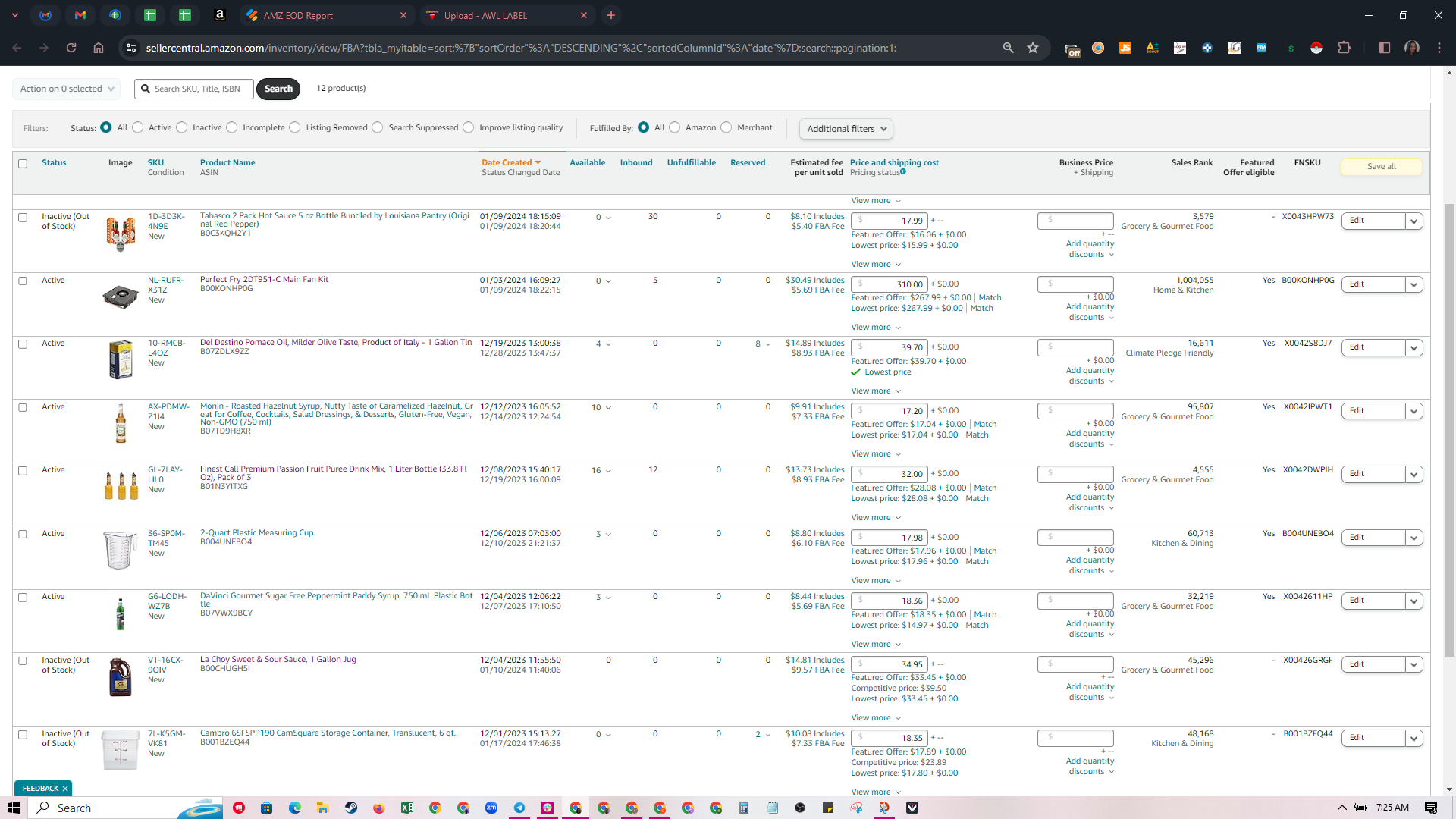Open the Action on 0 selected dropdown

pos(67,89)
